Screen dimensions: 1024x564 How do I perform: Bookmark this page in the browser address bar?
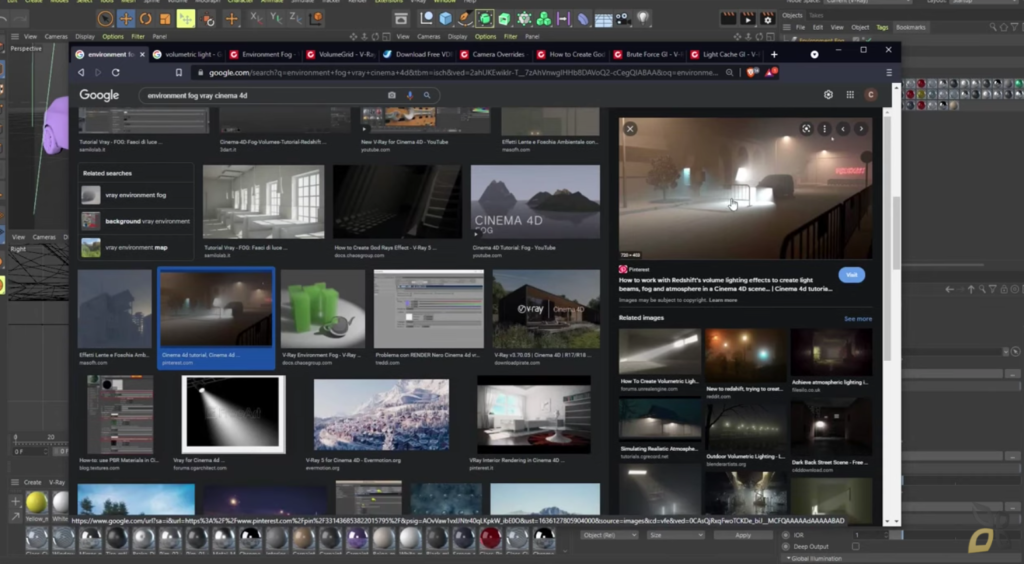(178, 72)
